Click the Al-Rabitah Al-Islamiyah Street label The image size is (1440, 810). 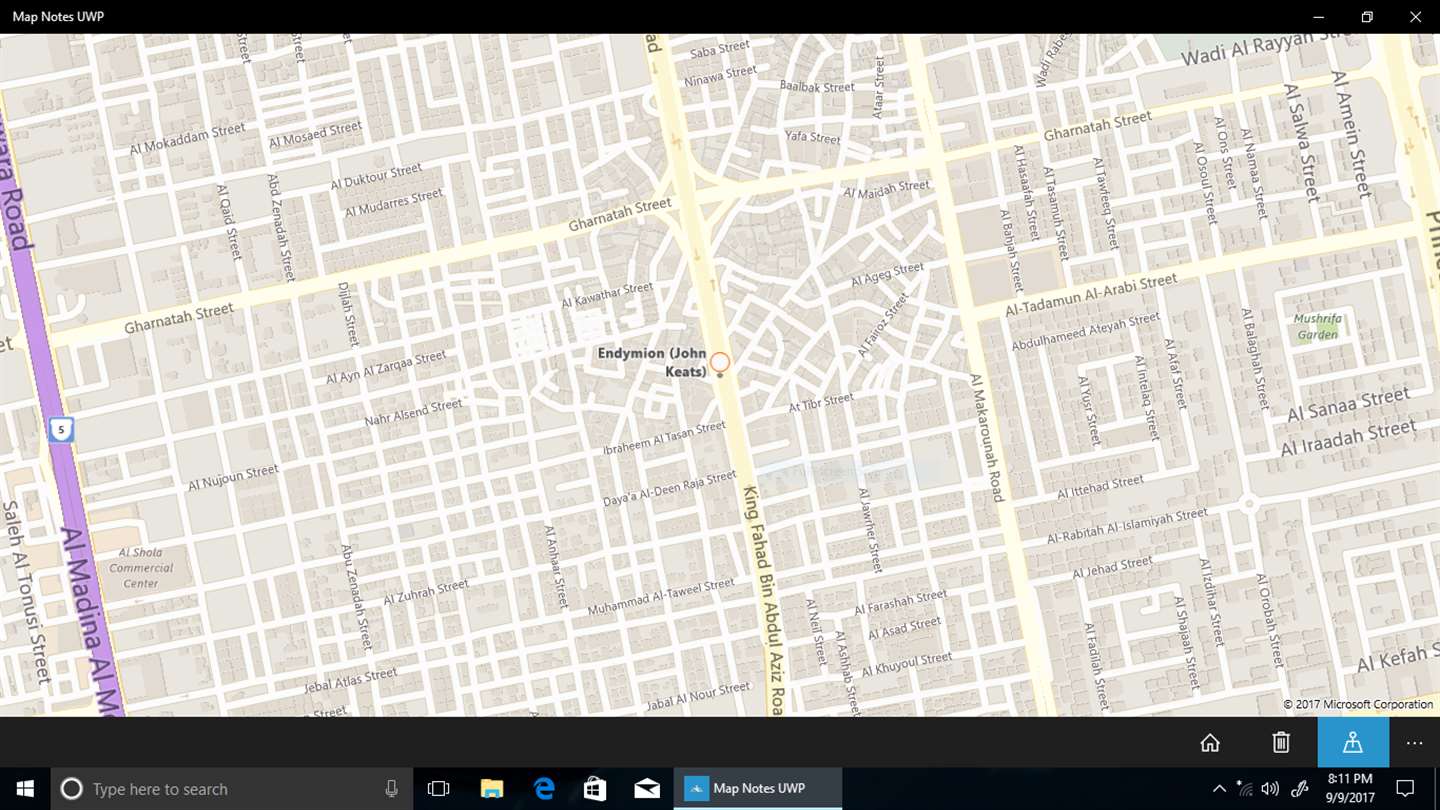point(1128,526)
